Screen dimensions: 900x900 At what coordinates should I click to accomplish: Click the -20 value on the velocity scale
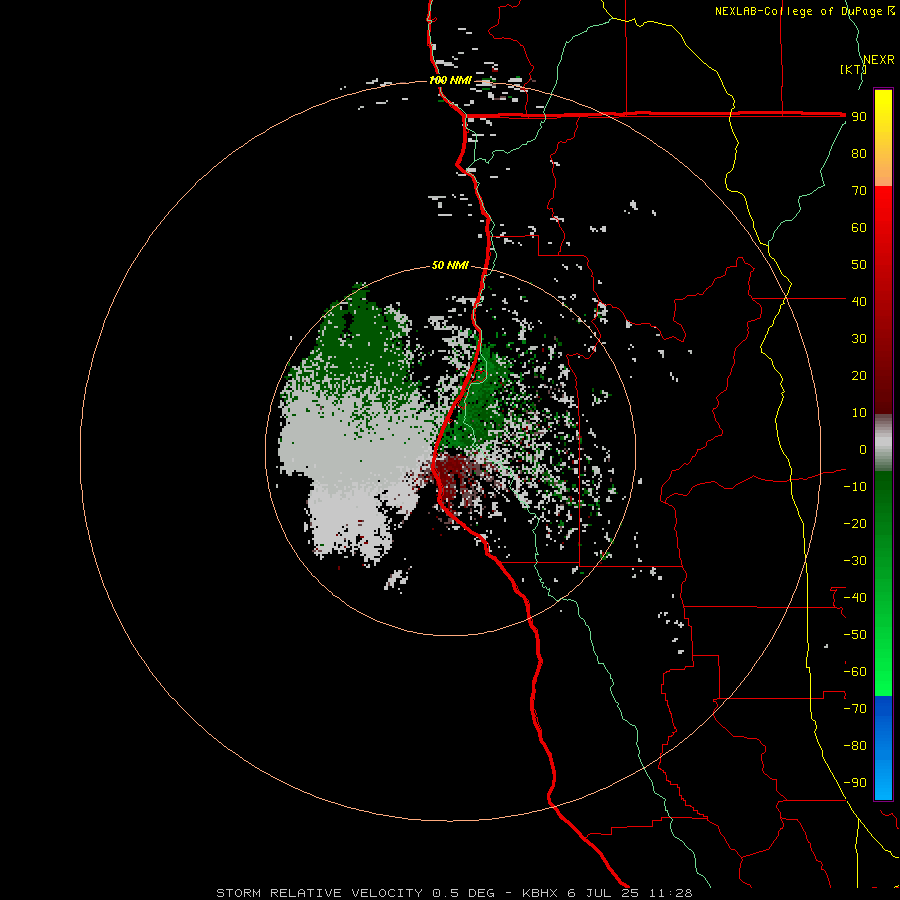pyautogui.click(x=855, y=523)
